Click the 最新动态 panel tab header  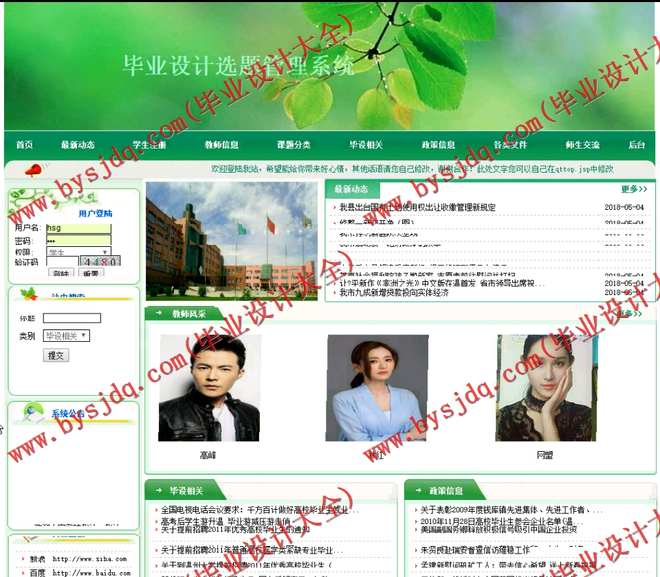[351, 189]
